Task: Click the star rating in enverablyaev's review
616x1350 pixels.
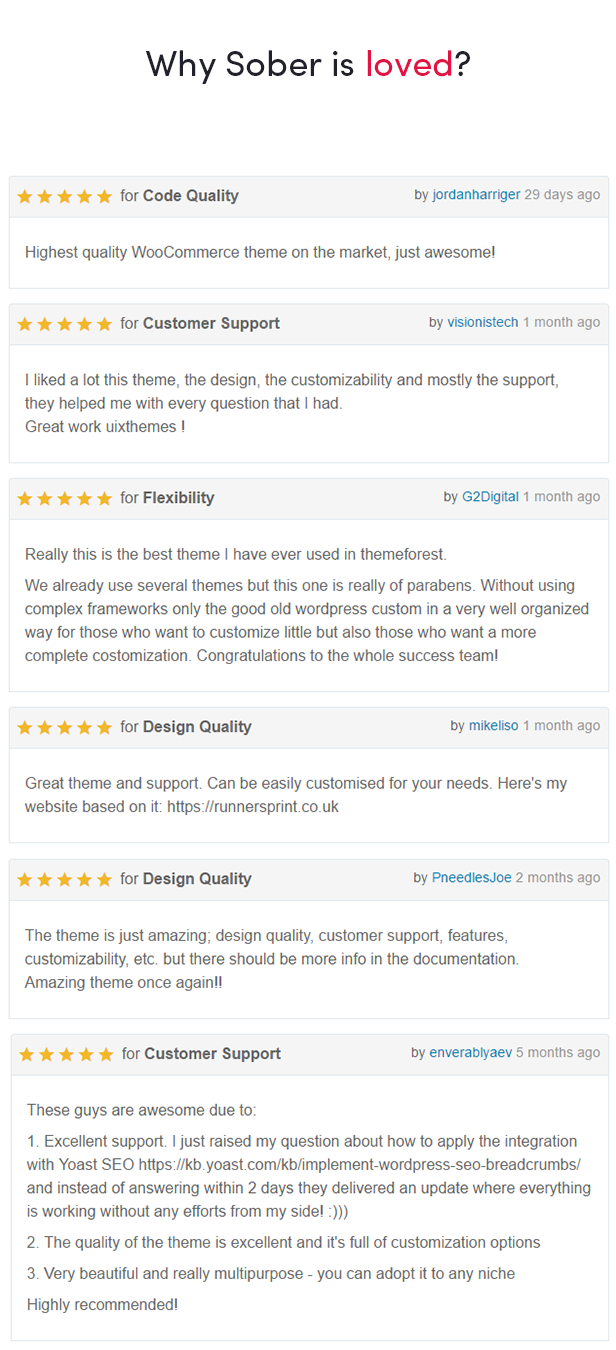Action: tap(66, 1054)
